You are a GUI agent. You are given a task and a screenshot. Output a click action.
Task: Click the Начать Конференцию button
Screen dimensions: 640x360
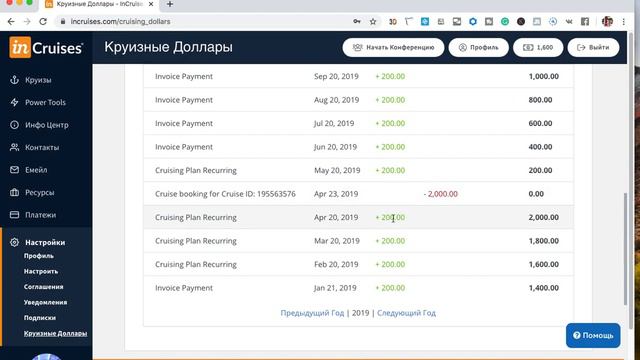click(393, 47)
